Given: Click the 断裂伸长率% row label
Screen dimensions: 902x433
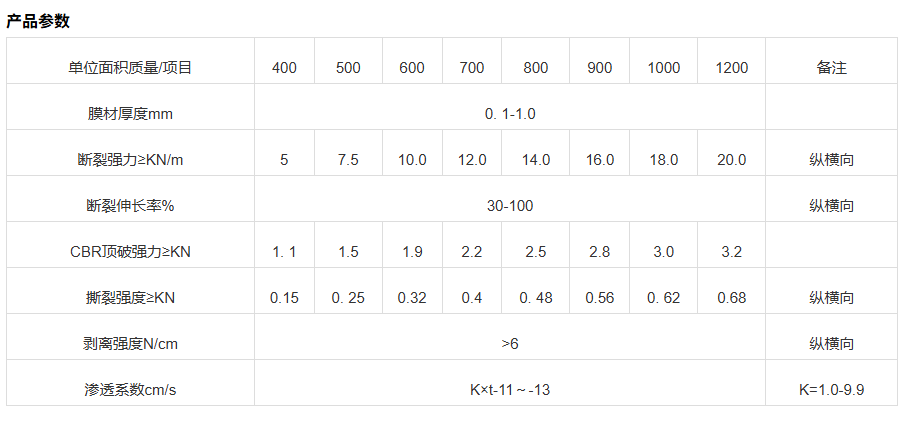Looking at the screenshot, I should (x=130, y=206).
